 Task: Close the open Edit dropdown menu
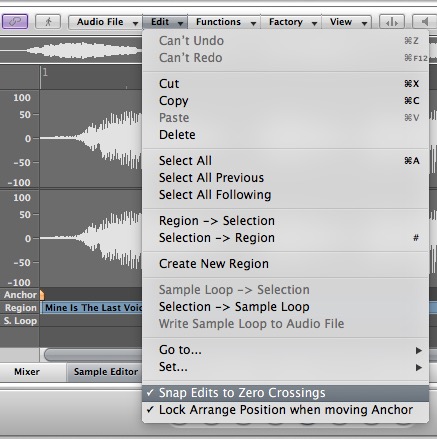coord(165,22)
